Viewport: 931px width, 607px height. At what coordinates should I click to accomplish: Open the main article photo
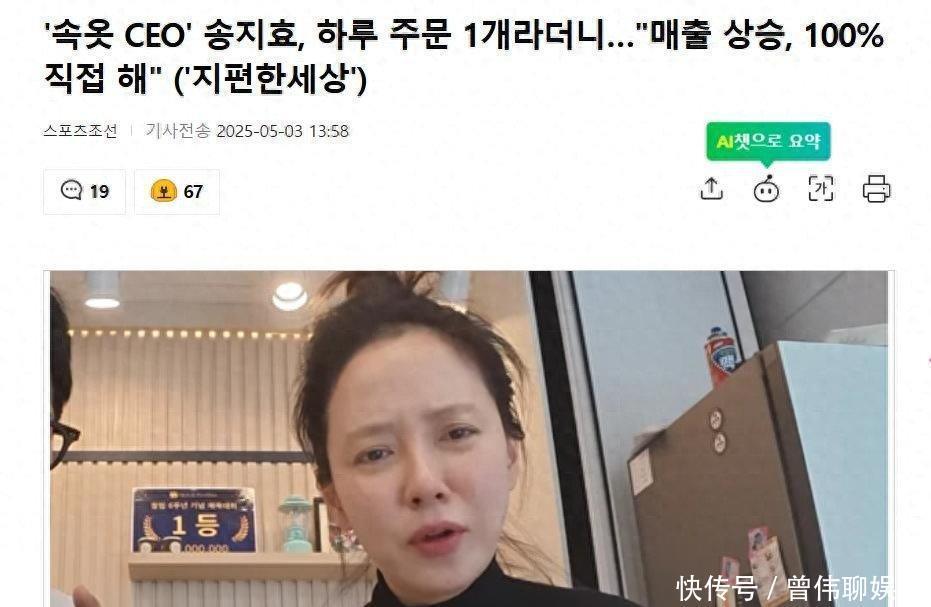[x=468, y=439]
